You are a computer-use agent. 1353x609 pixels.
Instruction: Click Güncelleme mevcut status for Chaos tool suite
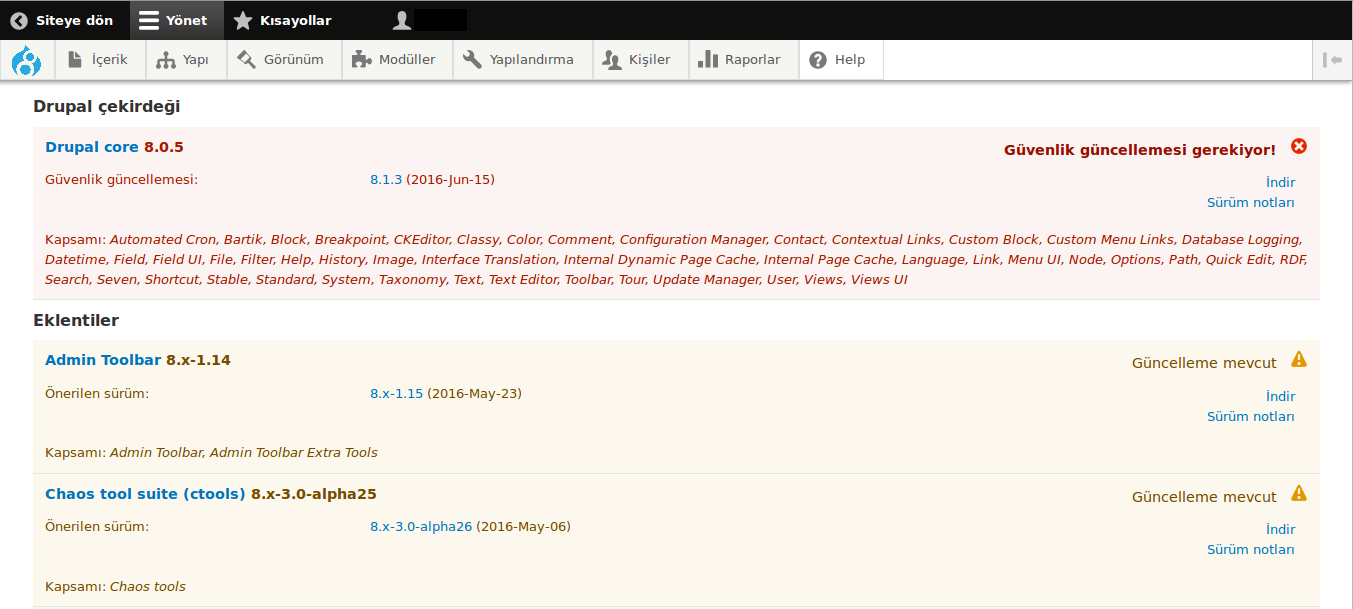tap(1204, 497)
